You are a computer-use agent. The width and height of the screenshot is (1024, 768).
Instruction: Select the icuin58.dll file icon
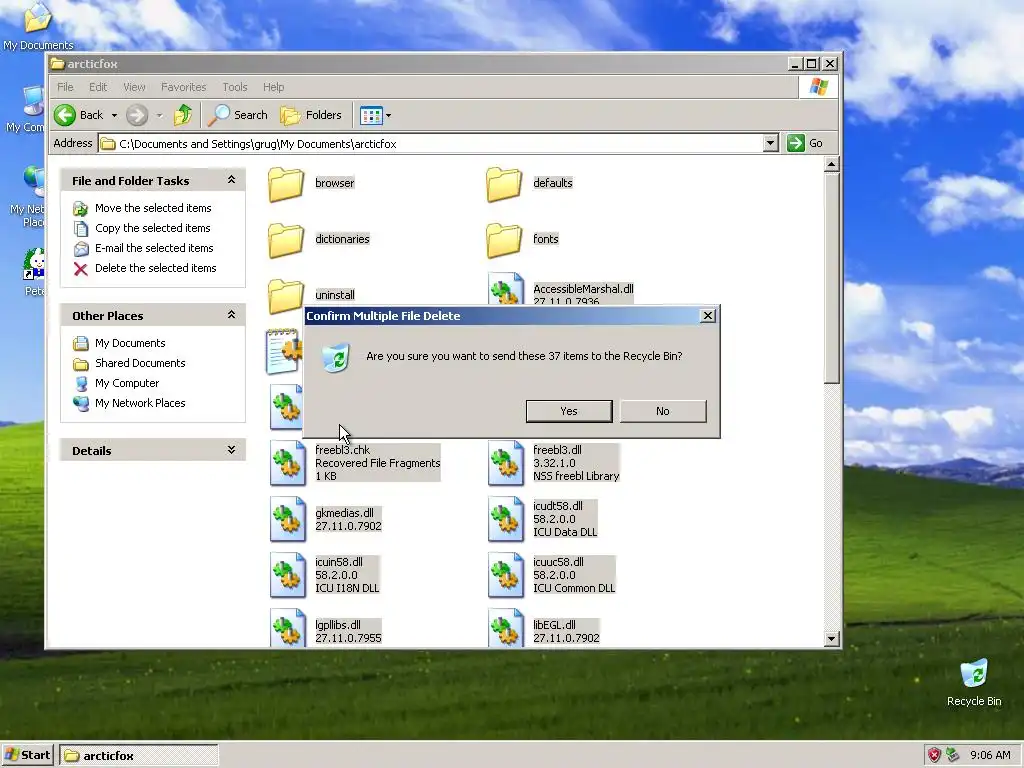[287, 575]
